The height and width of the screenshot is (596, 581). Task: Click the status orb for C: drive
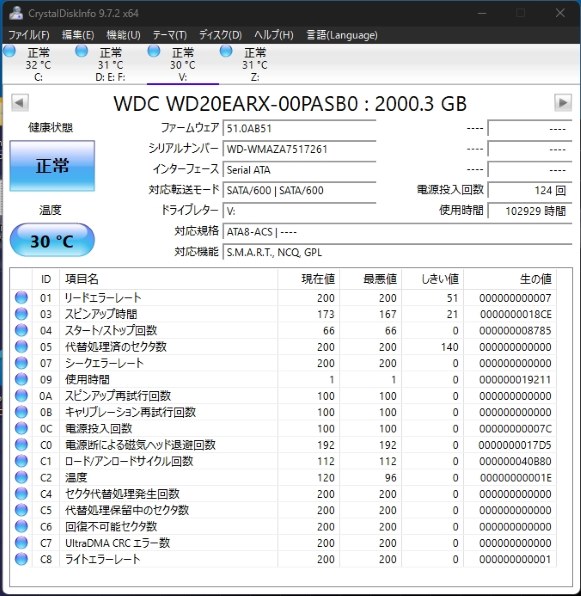point(9,51)
